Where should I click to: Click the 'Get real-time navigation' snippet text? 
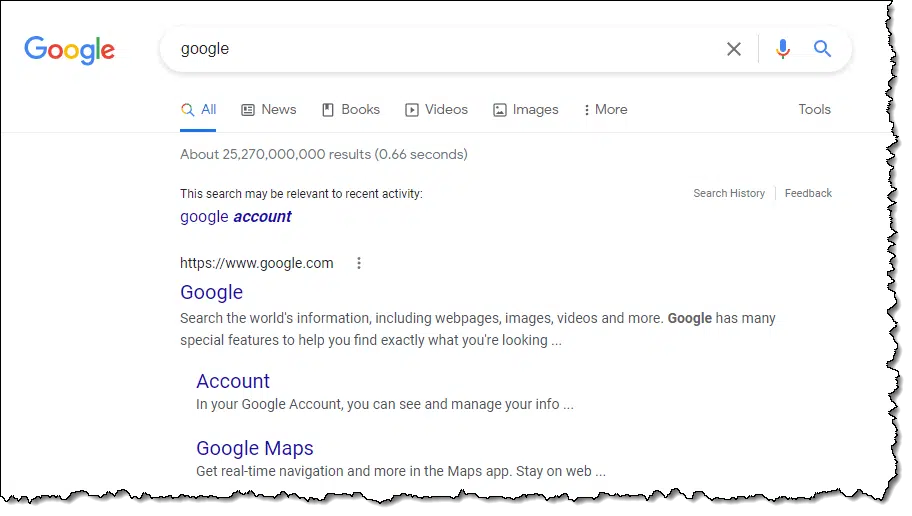point(401,471)
